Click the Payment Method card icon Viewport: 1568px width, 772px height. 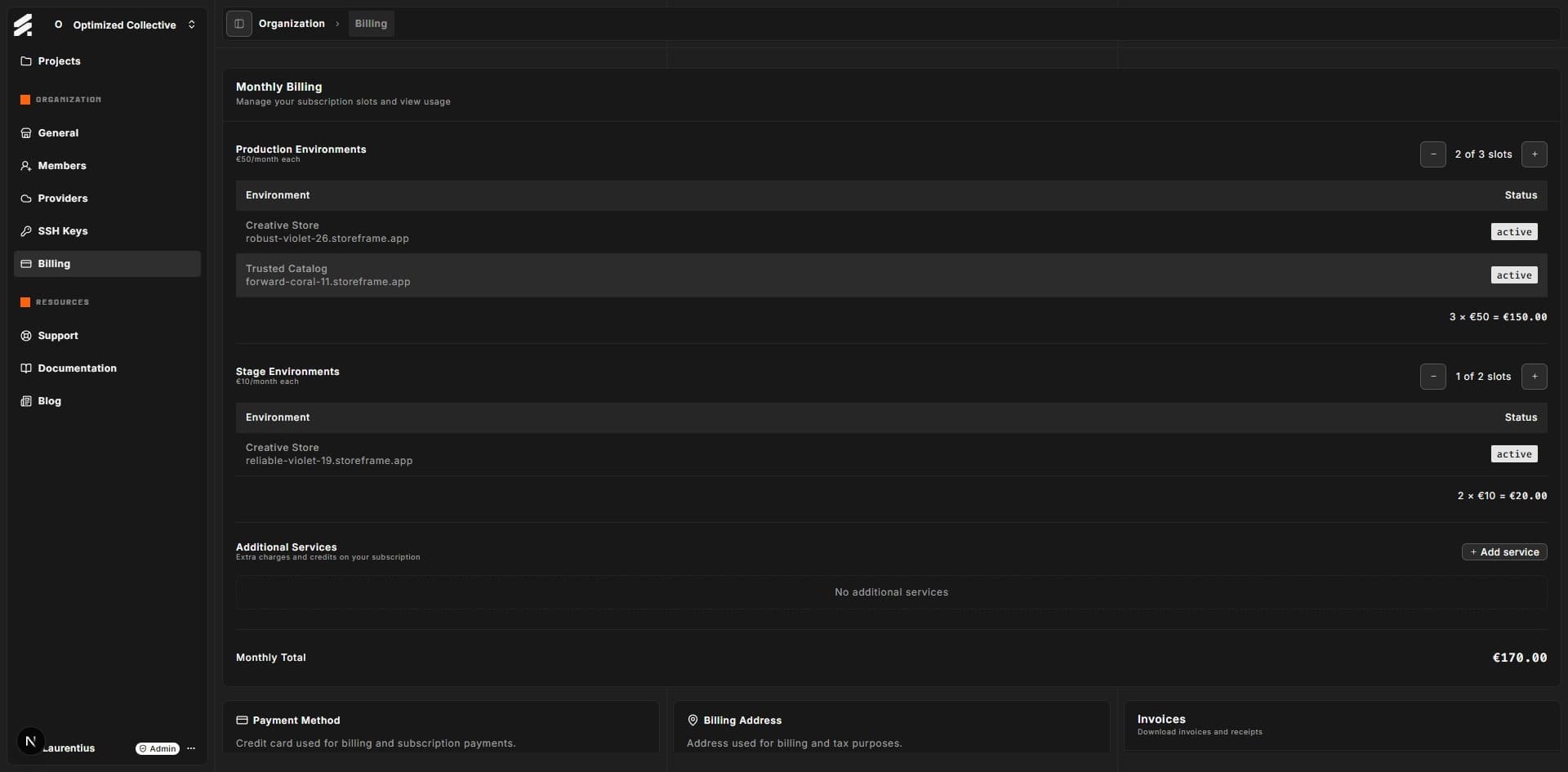[242, 721]
